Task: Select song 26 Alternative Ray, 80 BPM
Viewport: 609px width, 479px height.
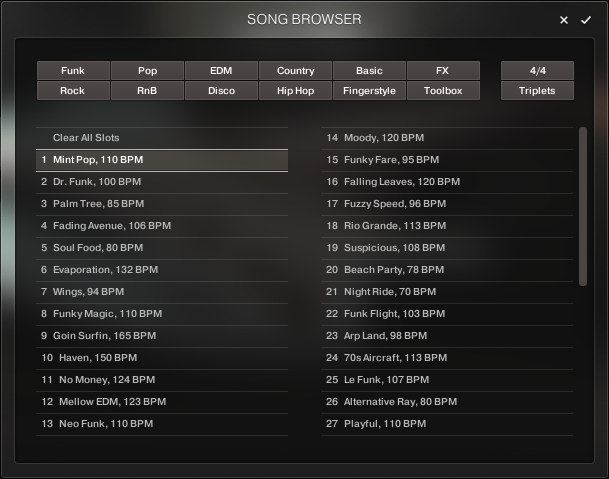Action: [x=447, y=402]
